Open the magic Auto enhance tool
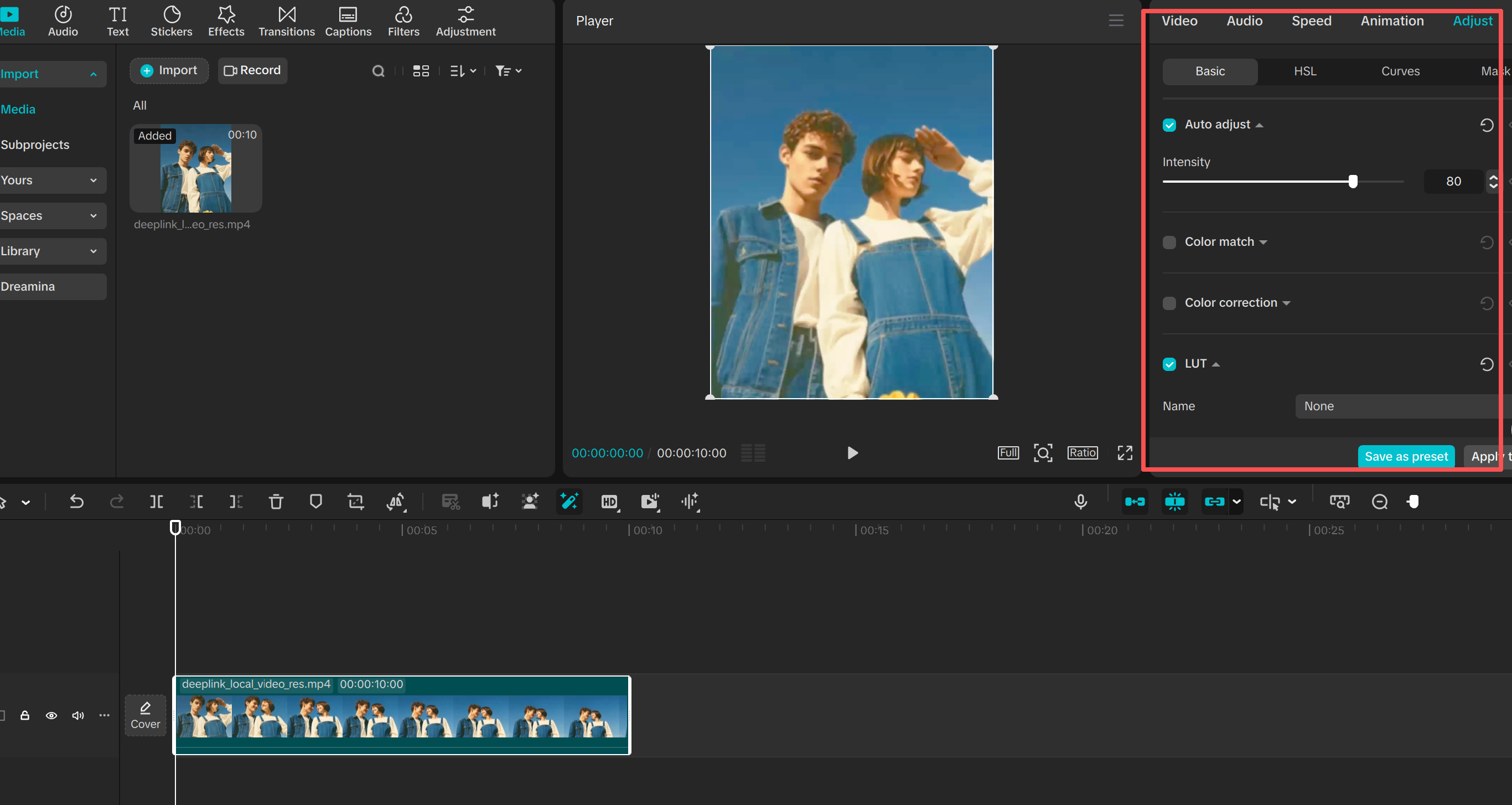This screenshot has width=1512, height=805. [568, 502]
